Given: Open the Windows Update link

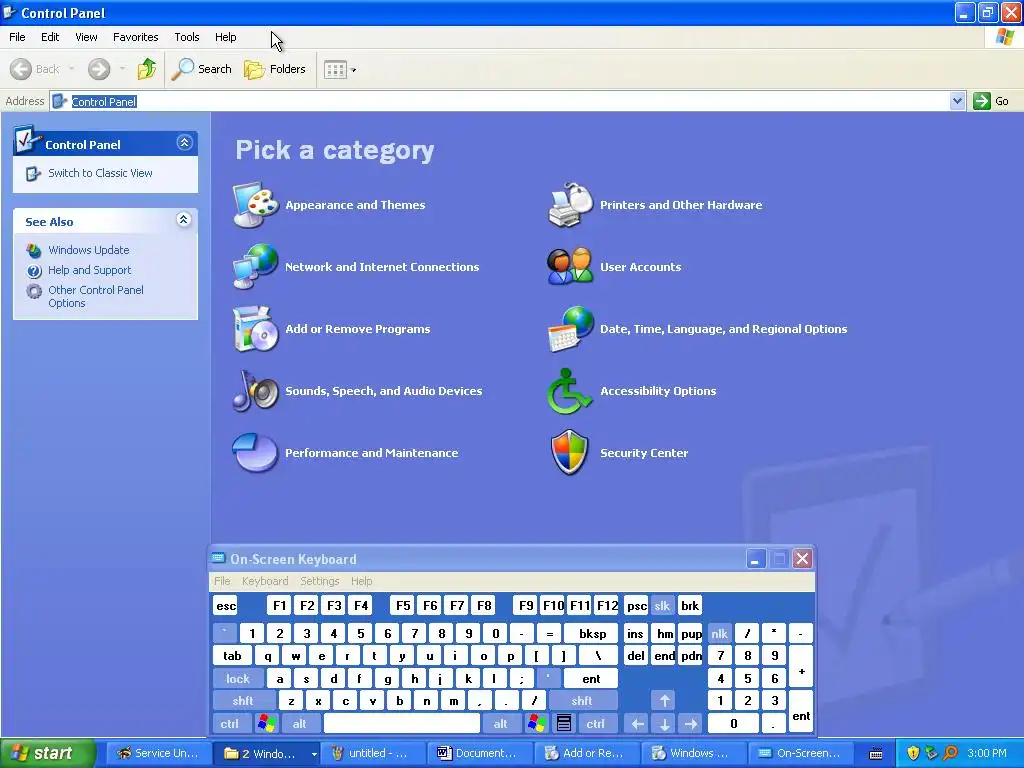Looking at the screenshot, I should coord(89,250).
